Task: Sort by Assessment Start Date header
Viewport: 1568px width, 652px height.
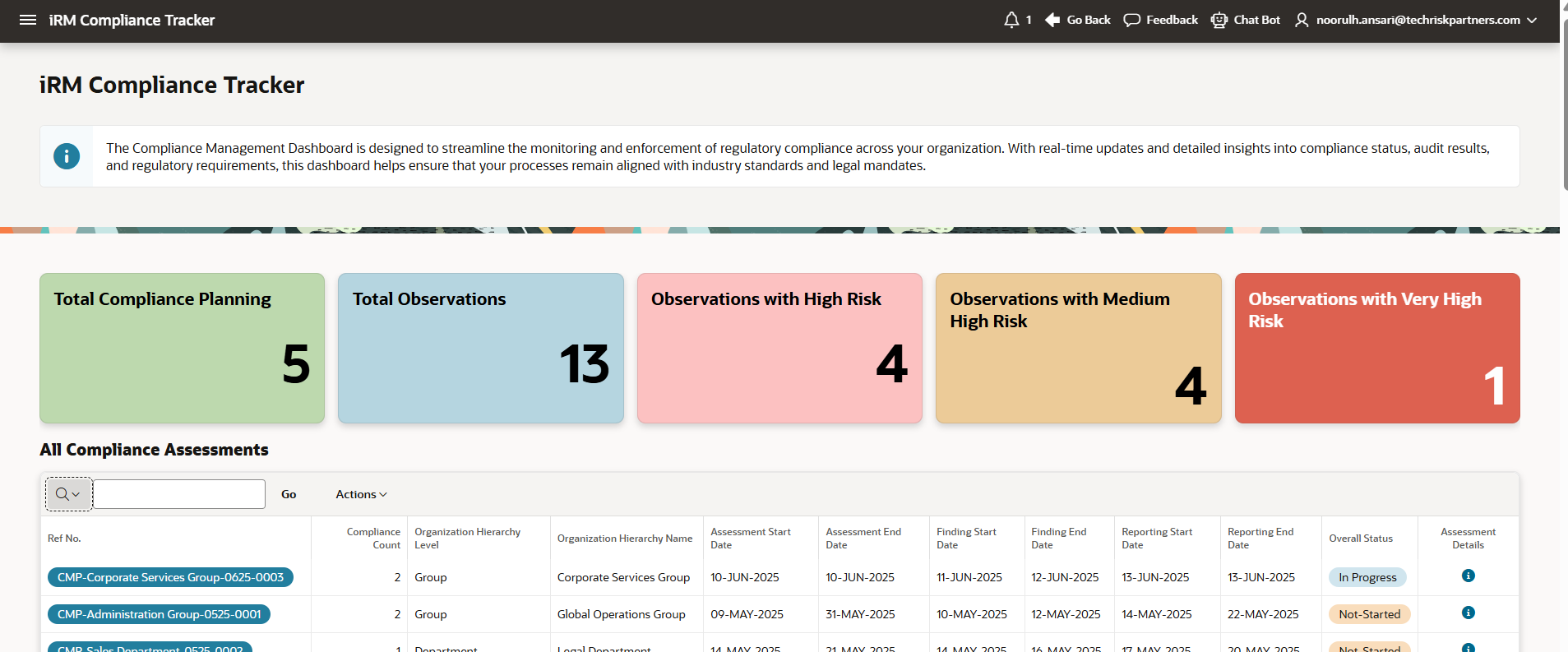Action: [751, 539]
